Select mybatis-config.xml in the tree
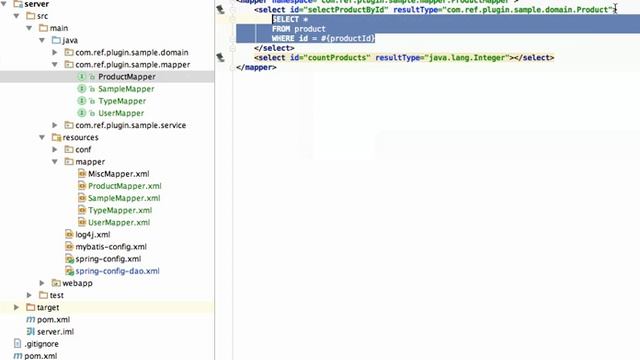The image size is (640, 360). pyautogui.click(x=111, y=247)
